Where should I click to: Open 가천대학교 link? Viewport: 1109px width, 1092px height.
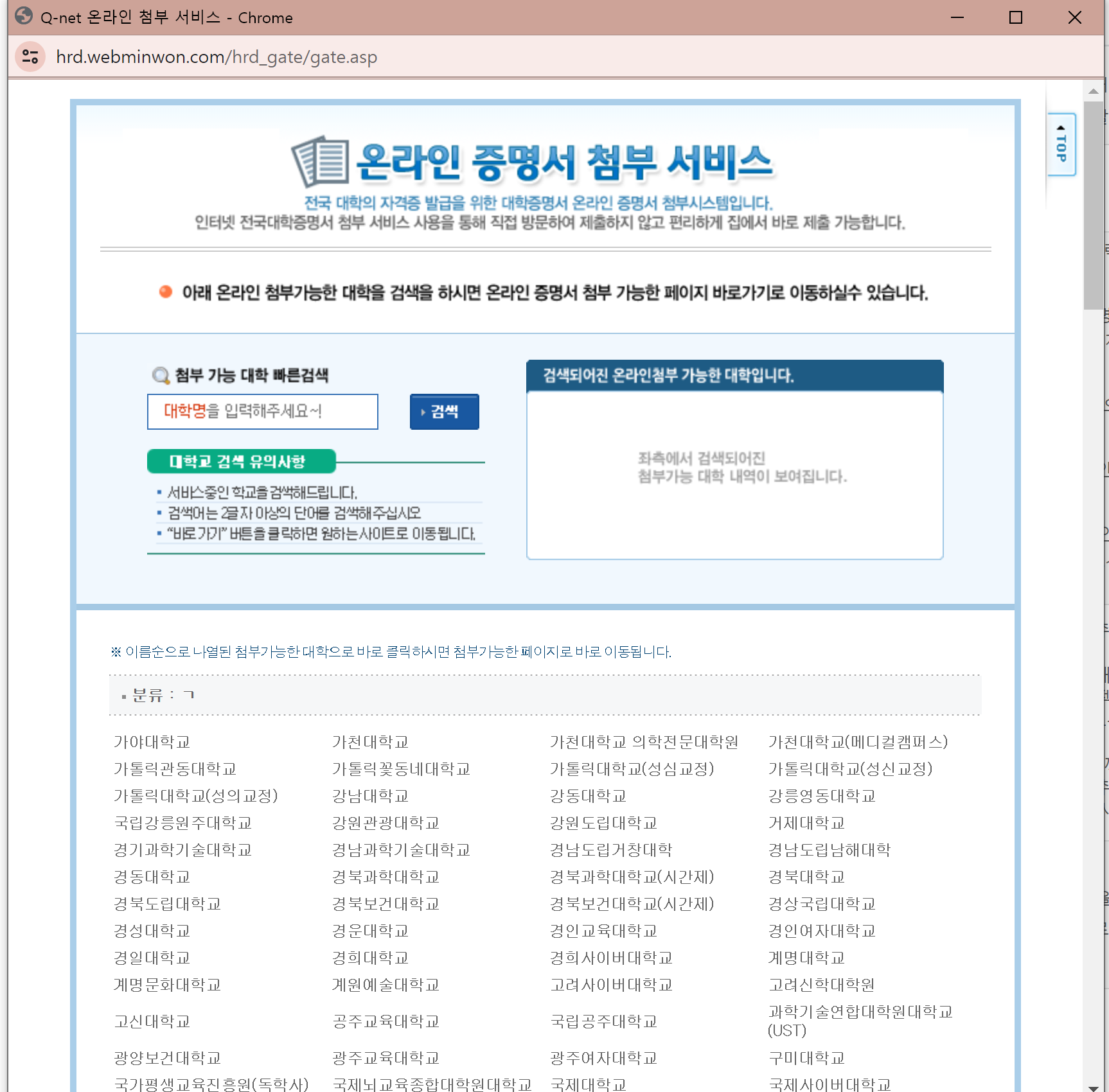click(371, 742)
